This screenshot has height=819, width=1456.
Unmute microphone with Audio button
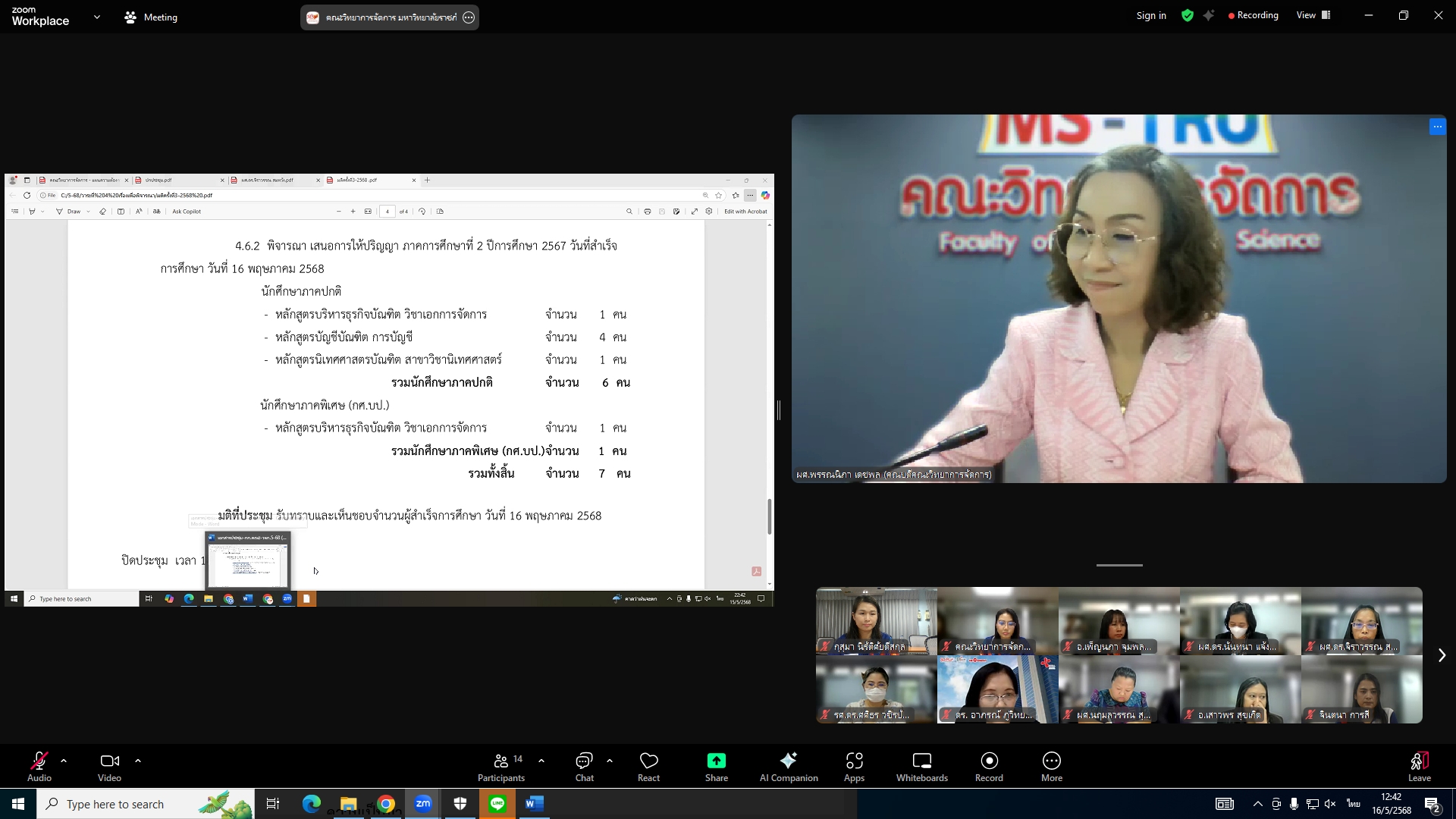point(39,766)
